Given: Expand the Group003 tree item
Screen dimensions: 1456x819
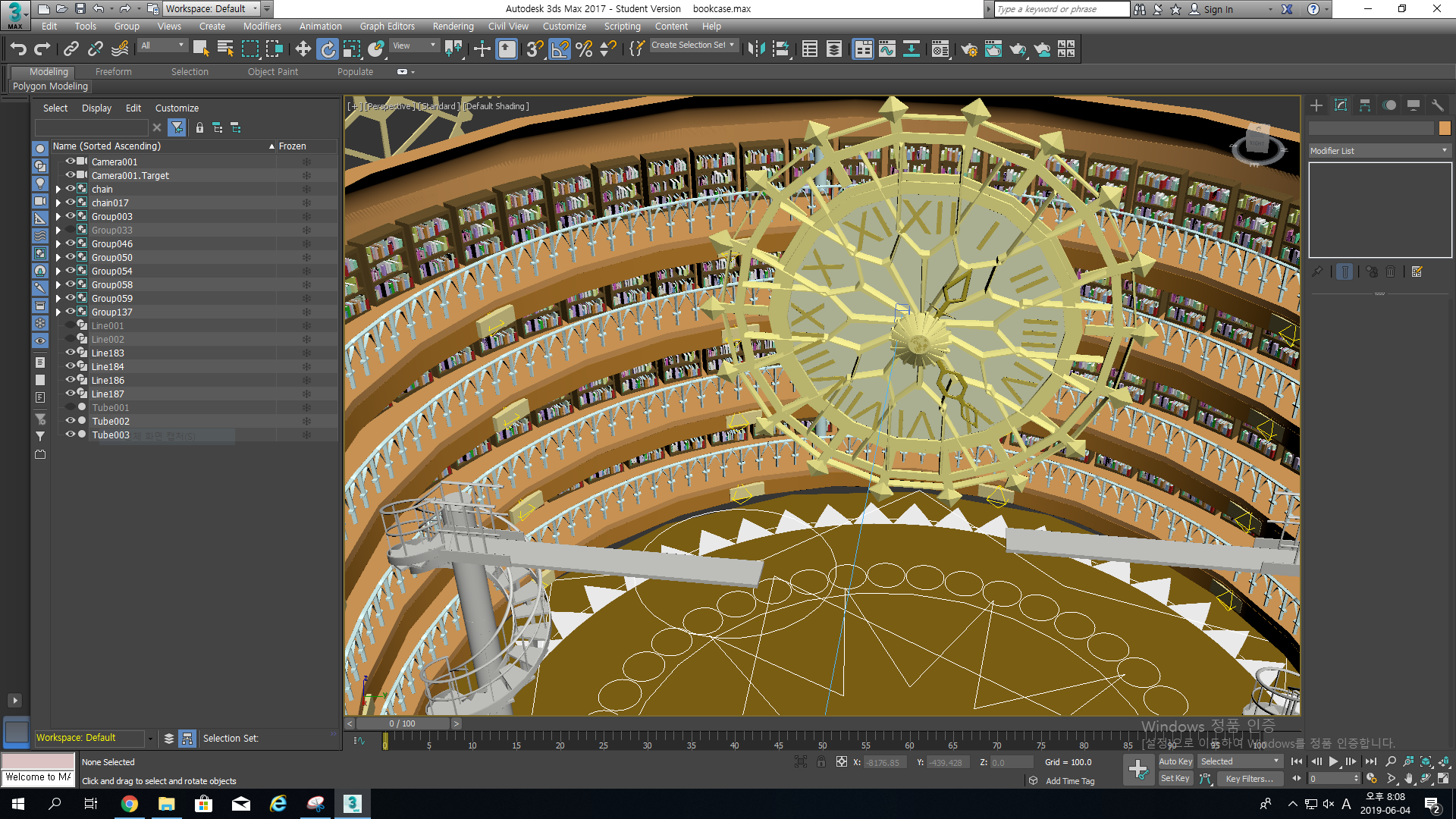Looking at the screenshot, I should 58,217.
